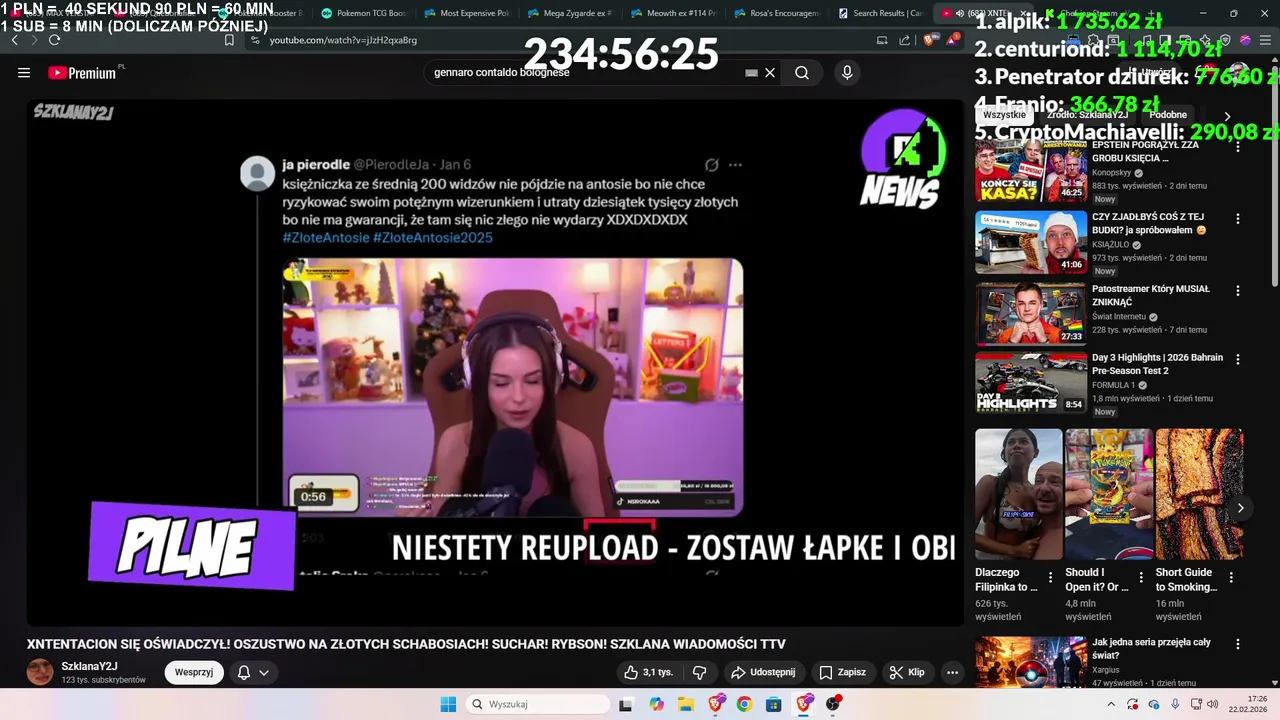1280x720 pixels.
Task: Clear the search text with the X icon
Action: pos(770,72)
